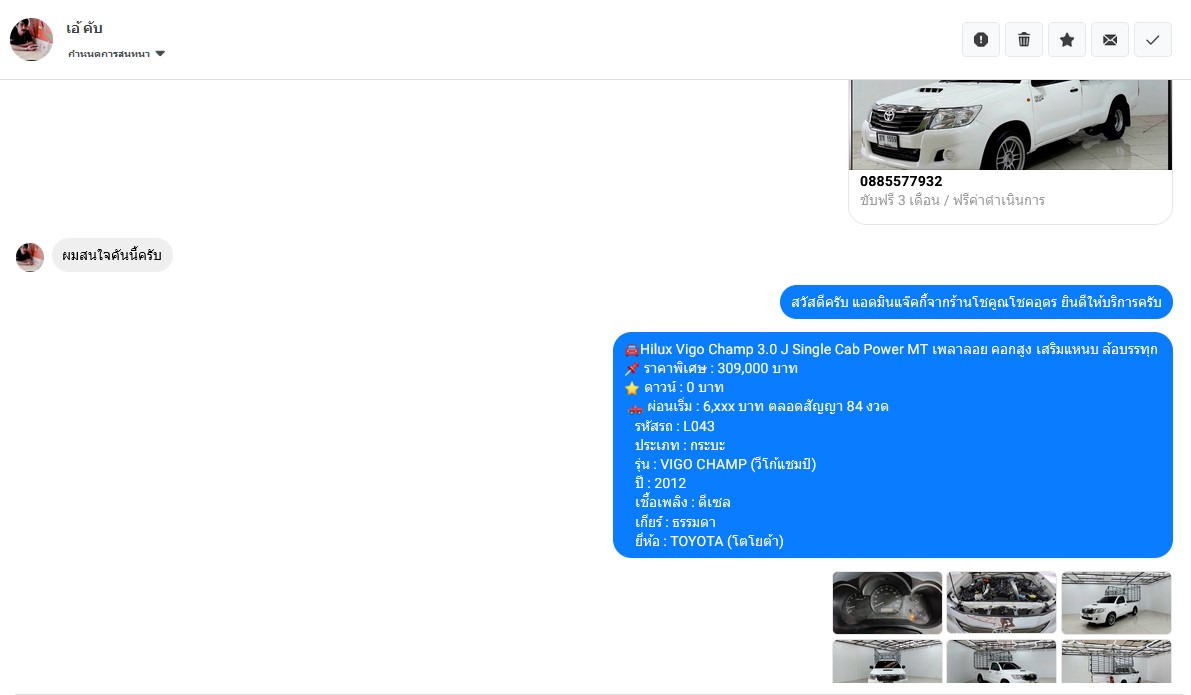Image resolution: width=1191 pixels, height=695 pixels.
Task: Click the down payment 0 baht line
Action: click(674, 387)
